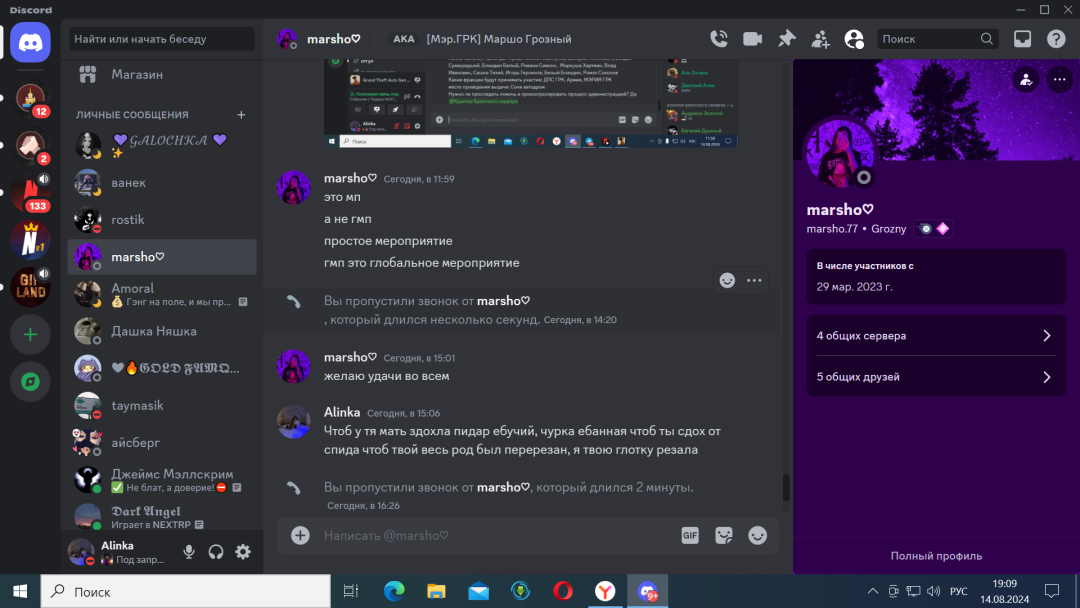Hide the user profile panel

click(x=854, y=39)
